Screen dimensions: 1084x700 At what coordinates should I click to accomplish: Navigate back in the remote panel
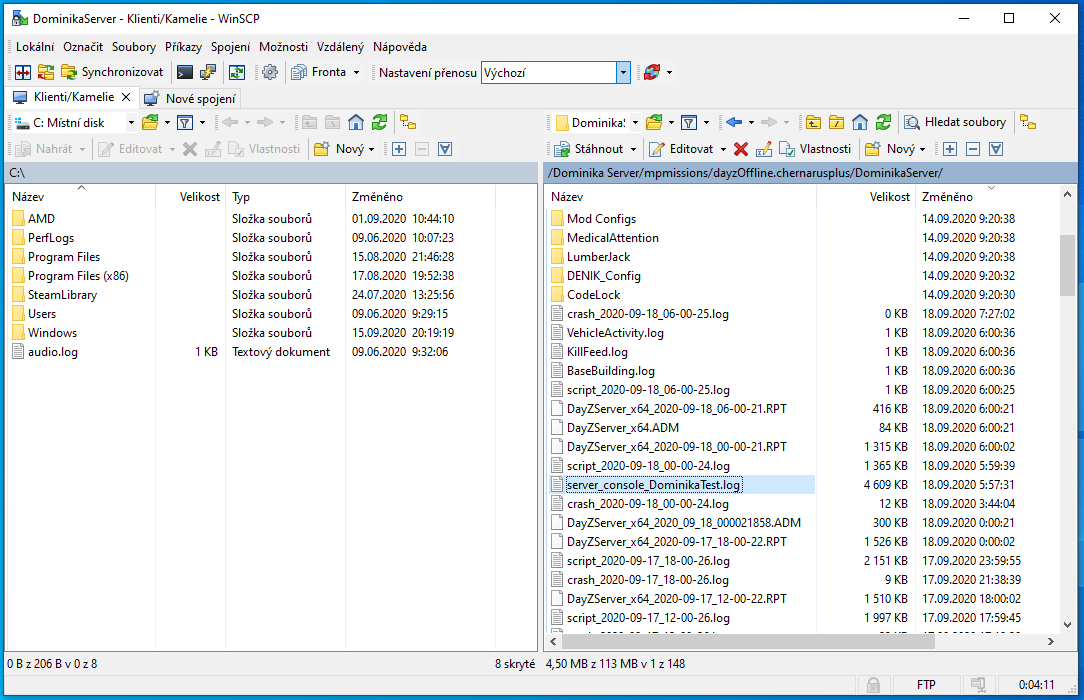tap(734, 122)
